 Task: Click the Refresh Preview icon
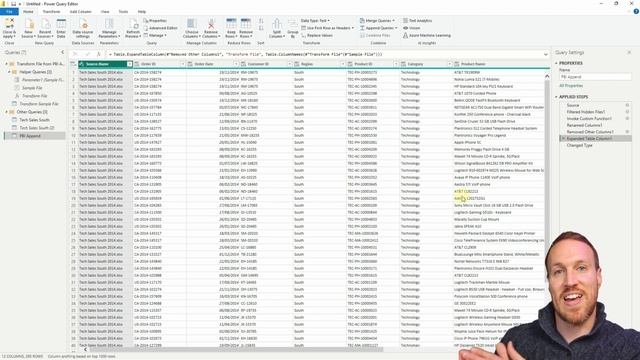133,28
